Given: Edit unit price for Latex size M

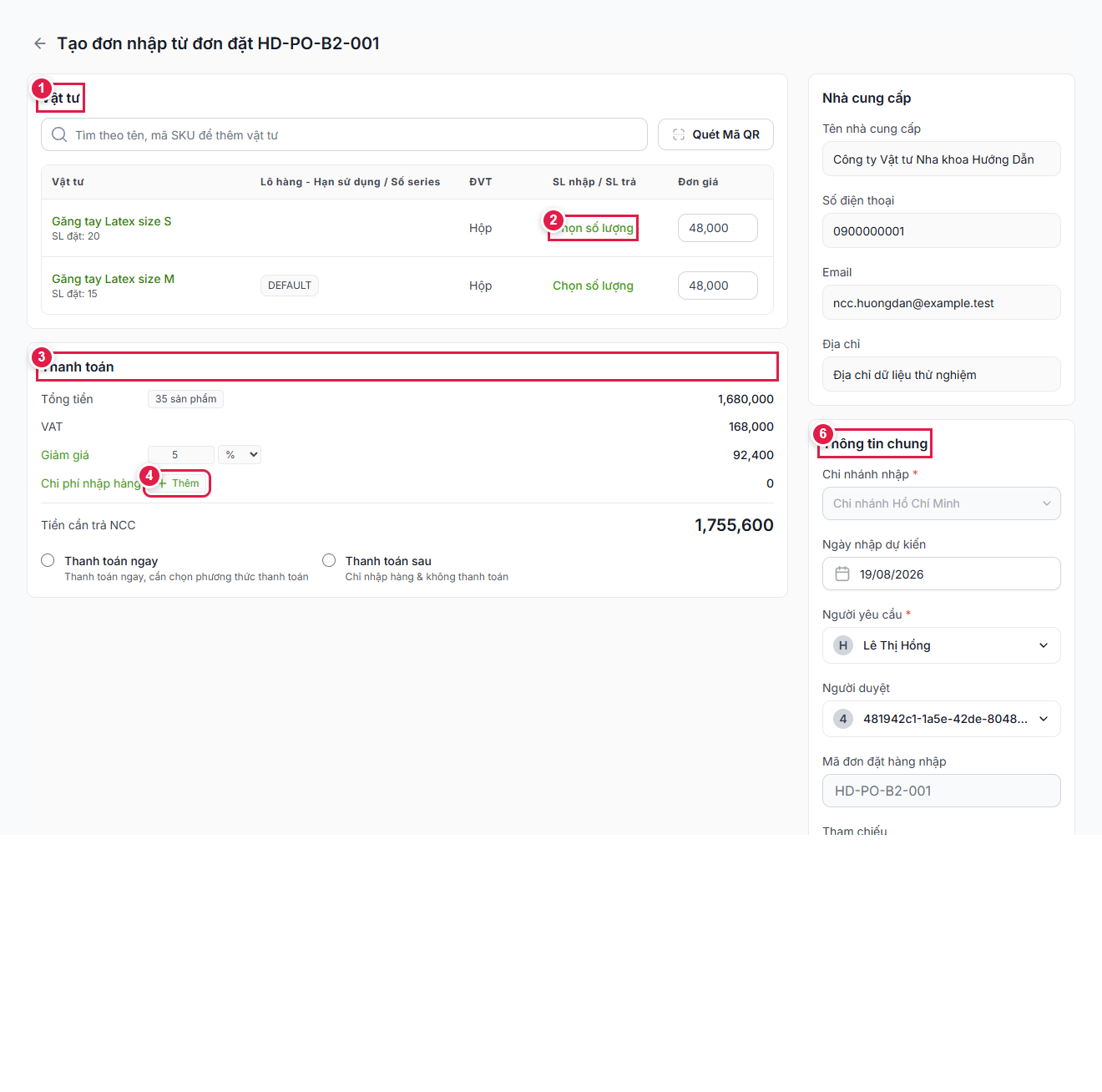Looking at the screenshot, I should 718,286.
